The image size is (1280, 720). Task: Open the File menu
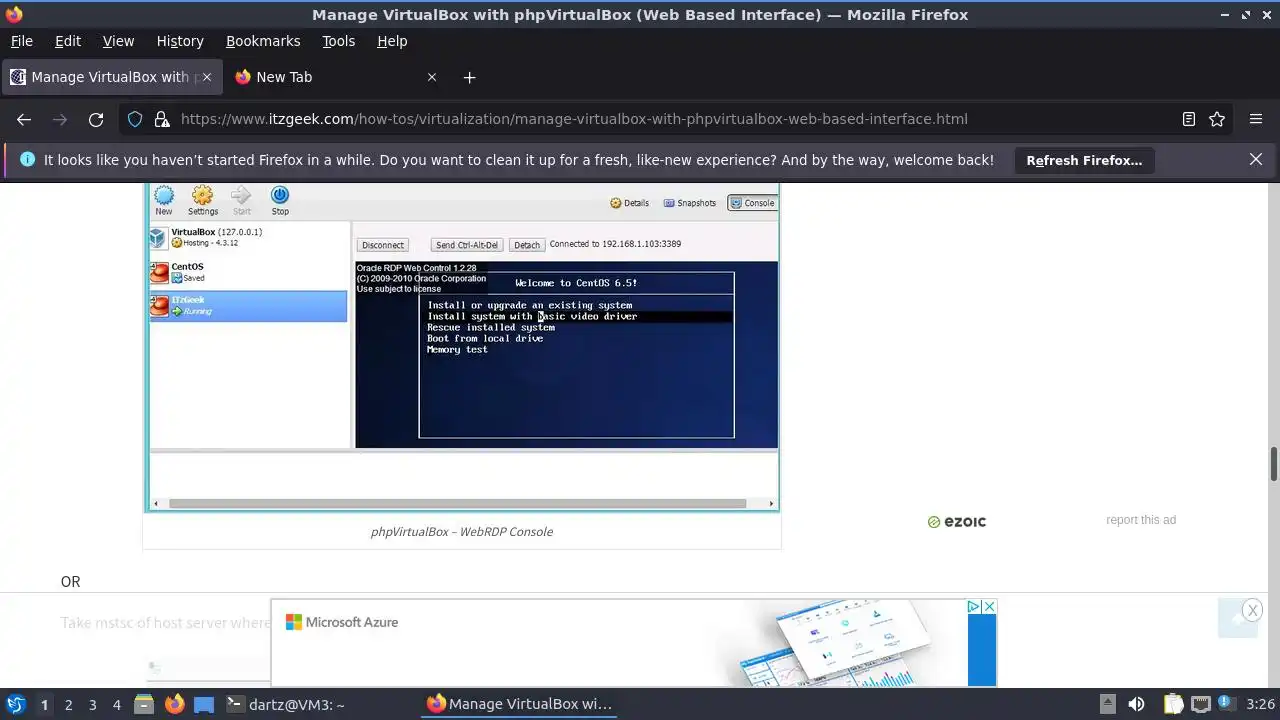[22, 41]
